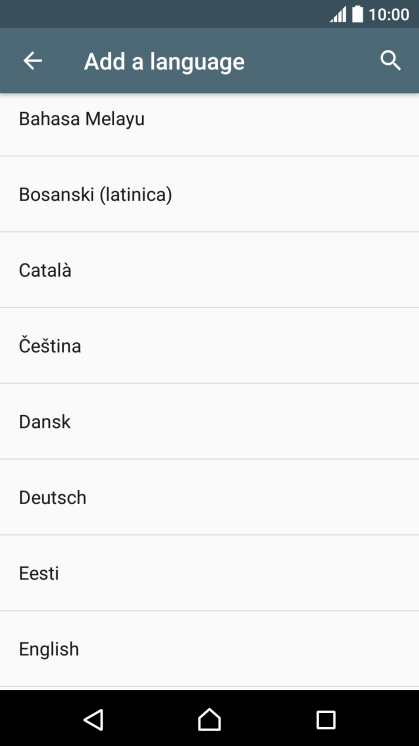Screen dimensions: 419x746
Task: Tap the Android home button icon
Action: click(x=209, y=719)
